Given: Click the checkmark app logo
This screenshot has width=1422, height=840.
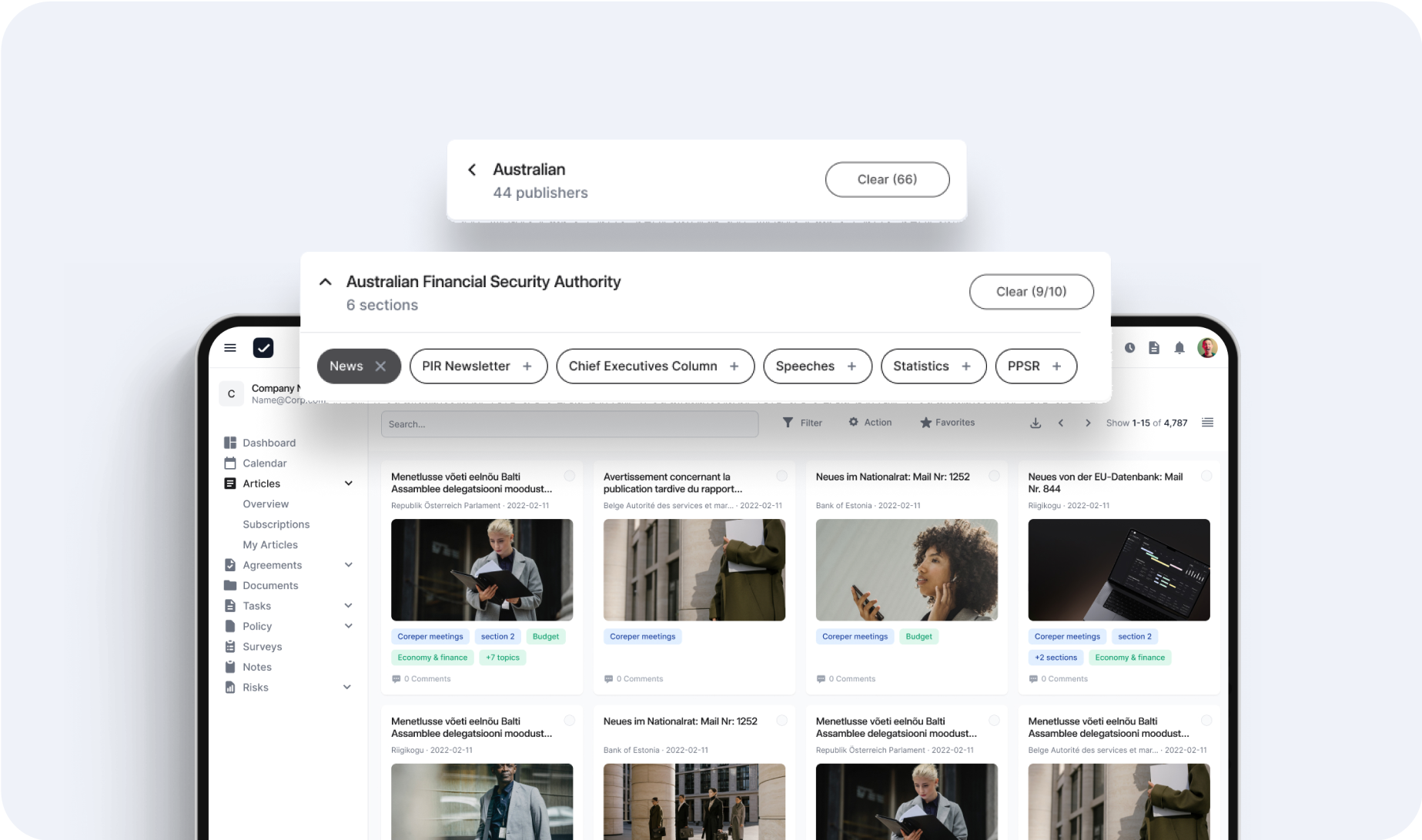Looking at the screenshot, I should 263,348.
